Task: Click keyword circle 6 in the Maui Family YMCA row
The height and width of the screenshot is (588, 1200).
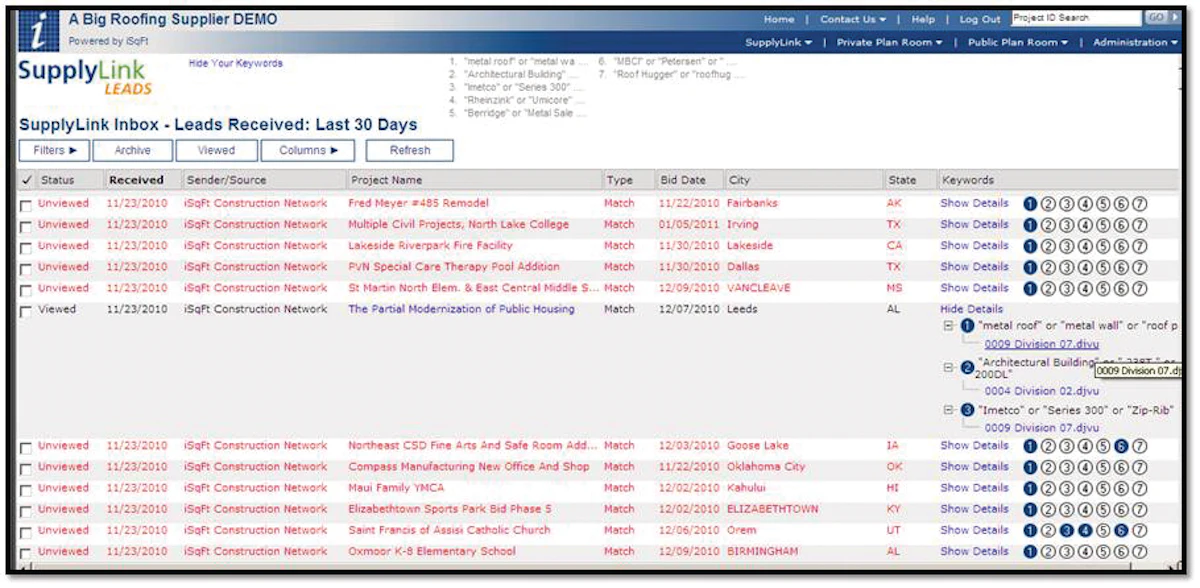Action: click(1121, 488)
